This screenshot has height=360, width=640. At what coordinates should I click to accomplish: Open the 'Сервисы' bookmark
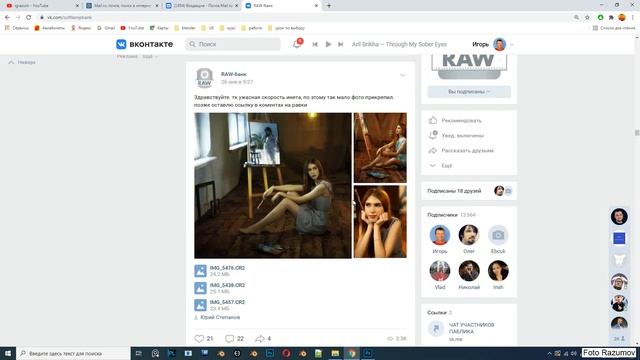(x=16, y=28)
